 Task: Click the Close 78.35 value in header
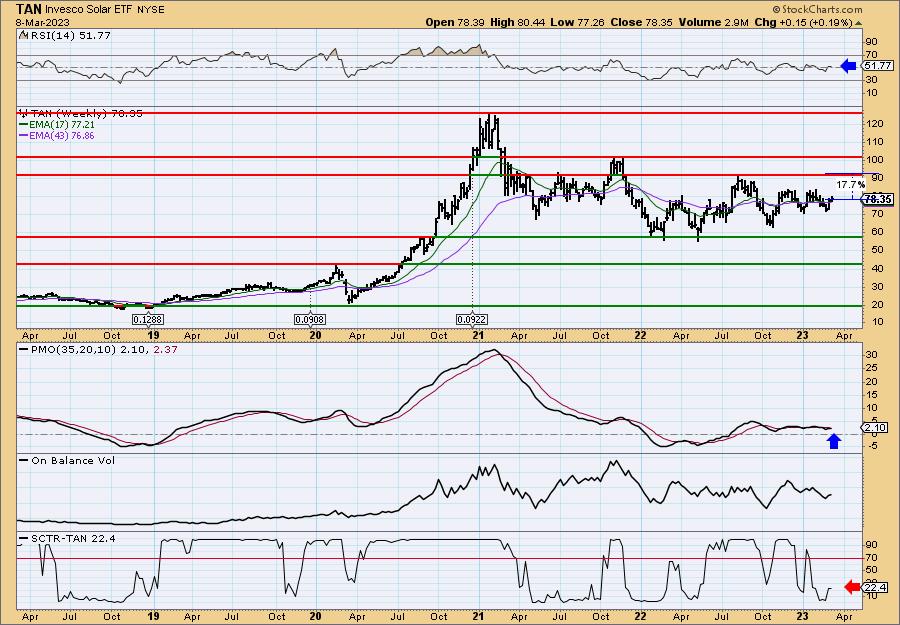pos(641,22)
